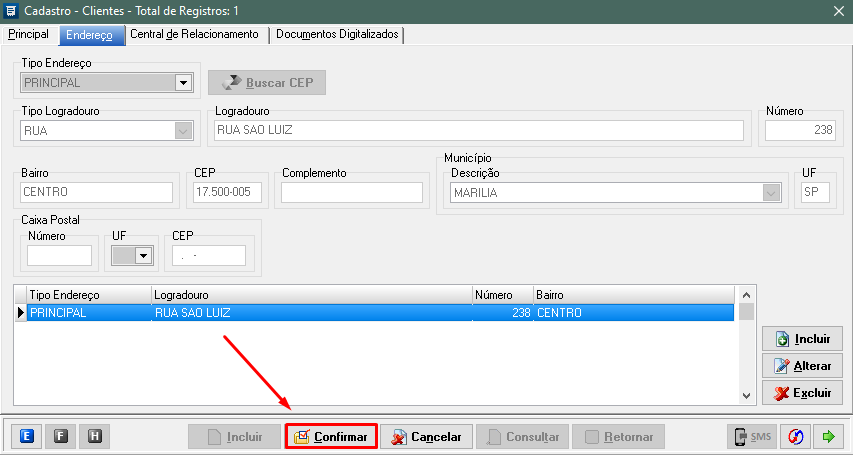853x455 pixels.
Task: Open the Município Descrição dropdown
Action: click(771, 193)
